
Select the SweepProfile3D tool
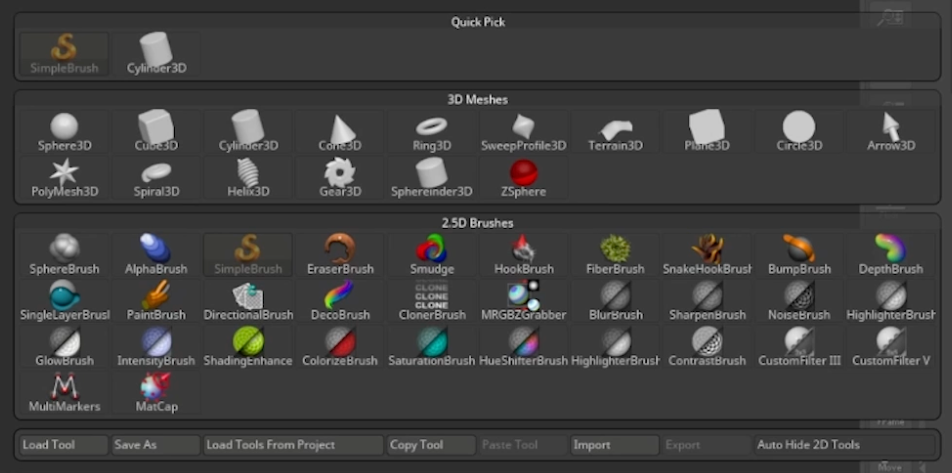point(523,132)
